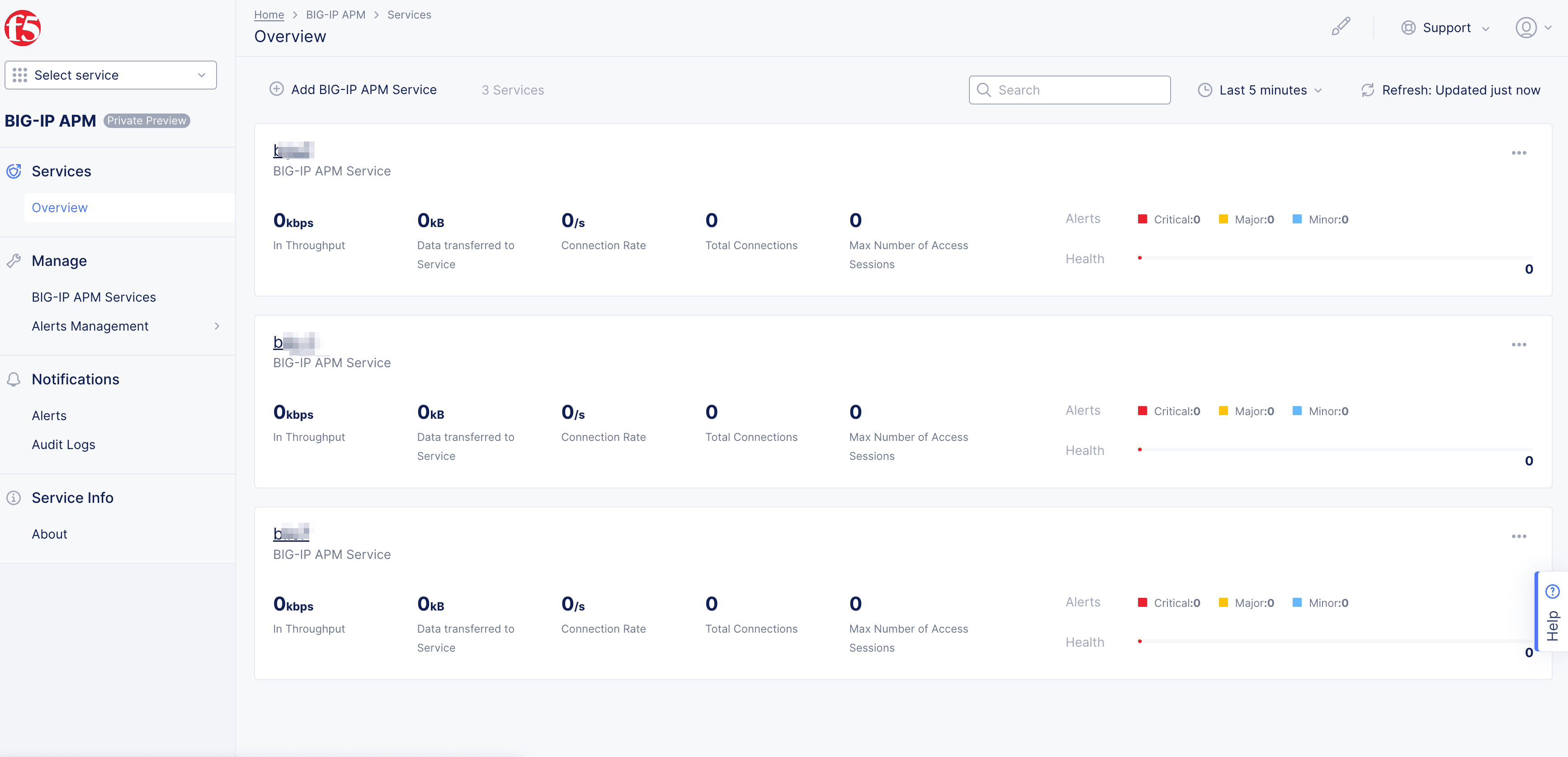This screenshot has width=1568, height=757.
Task: Click the plus icon to add APM service
Action: (276, 90)
